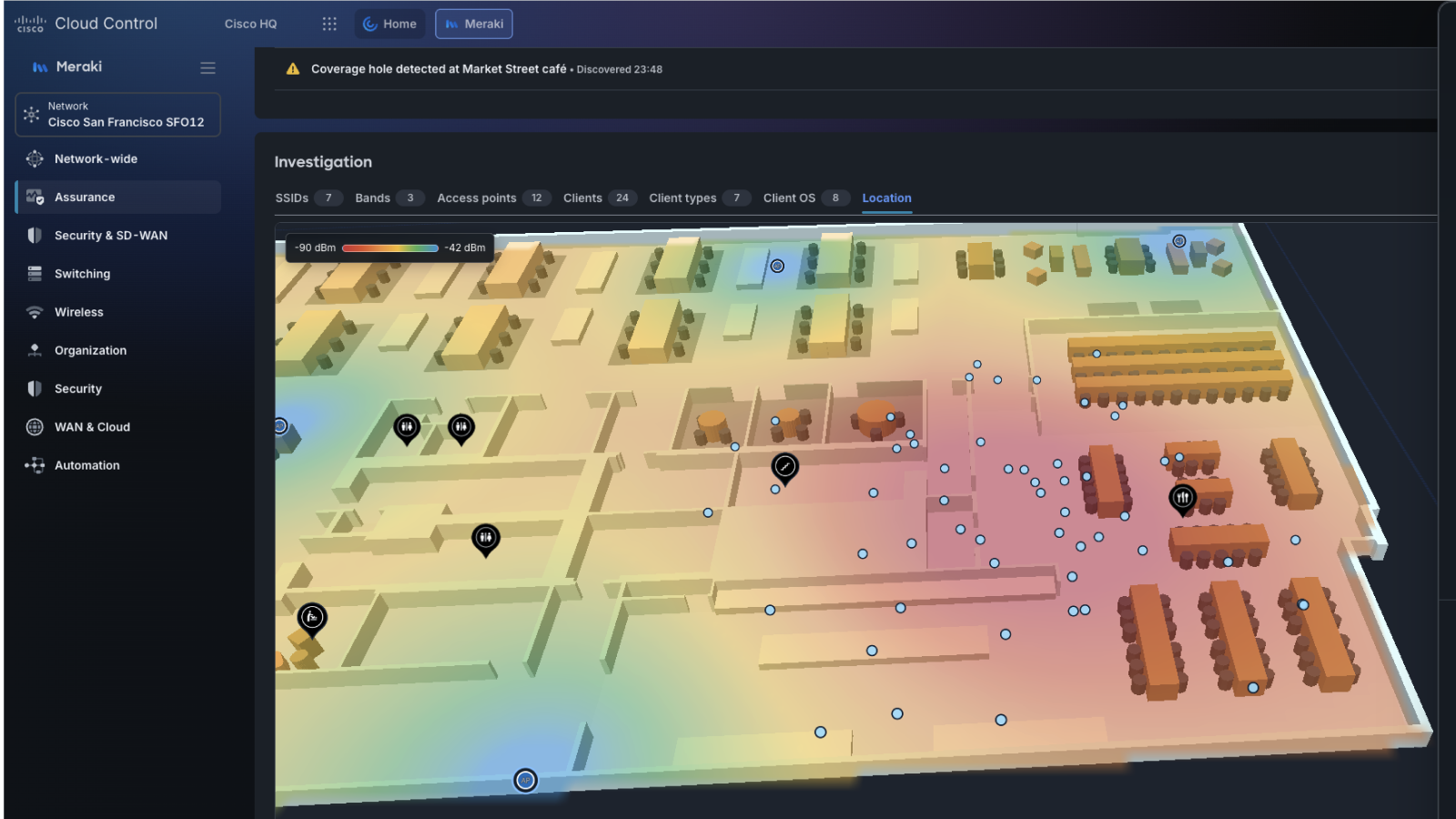The height and width of the screenshot is (819, 1456).
Task: Click the WAN & Cloud globe icon
Action: coord(35,427)
